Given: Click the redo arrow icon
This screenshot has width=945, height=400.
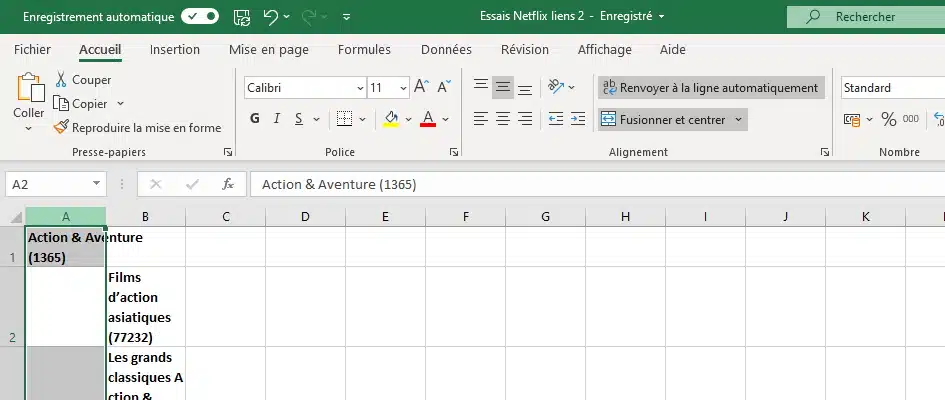Looking at the screenshot, I should tap(309, 17).
